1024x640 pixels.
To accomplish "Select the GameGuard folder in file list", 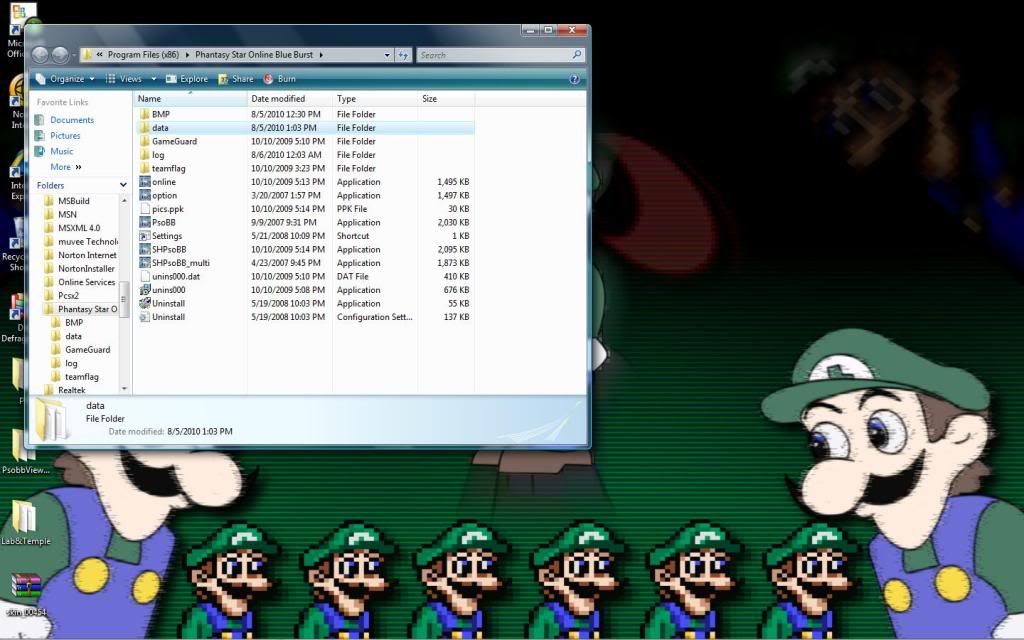I will pos(173,142).
